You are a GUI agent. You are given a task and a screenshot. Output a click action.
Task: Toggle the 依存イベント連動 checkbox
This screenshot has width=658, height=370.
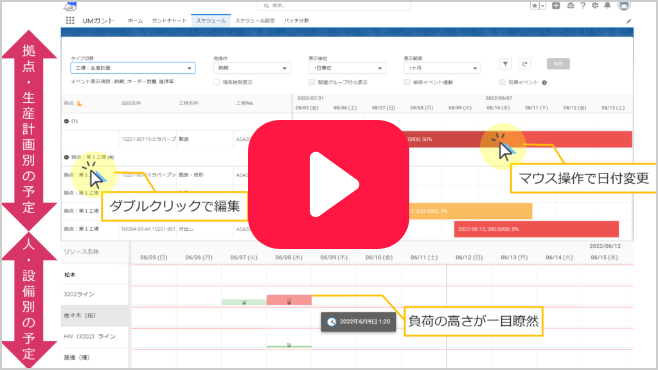pos(407,82)
